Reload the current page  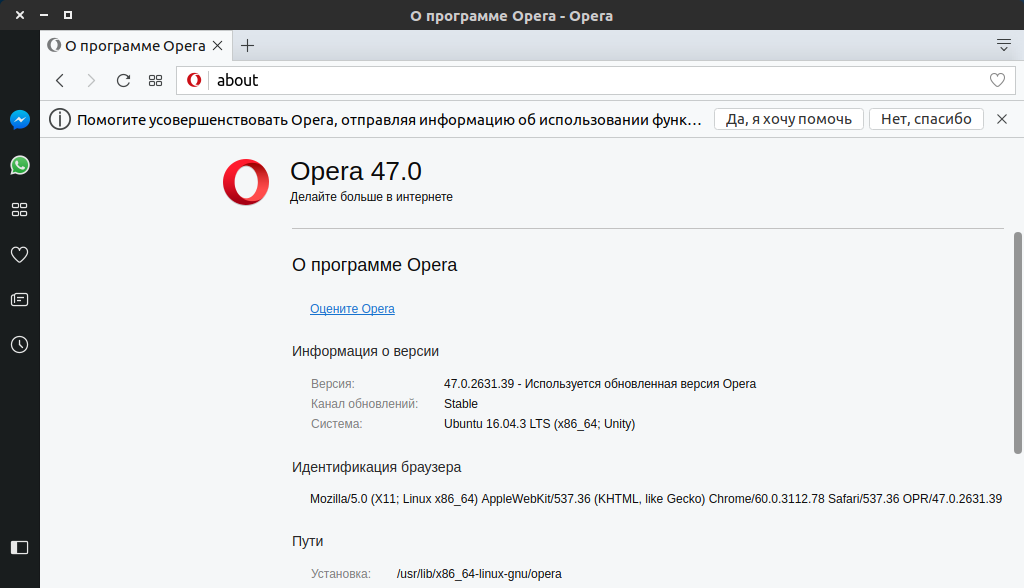(x=123, y=80)
